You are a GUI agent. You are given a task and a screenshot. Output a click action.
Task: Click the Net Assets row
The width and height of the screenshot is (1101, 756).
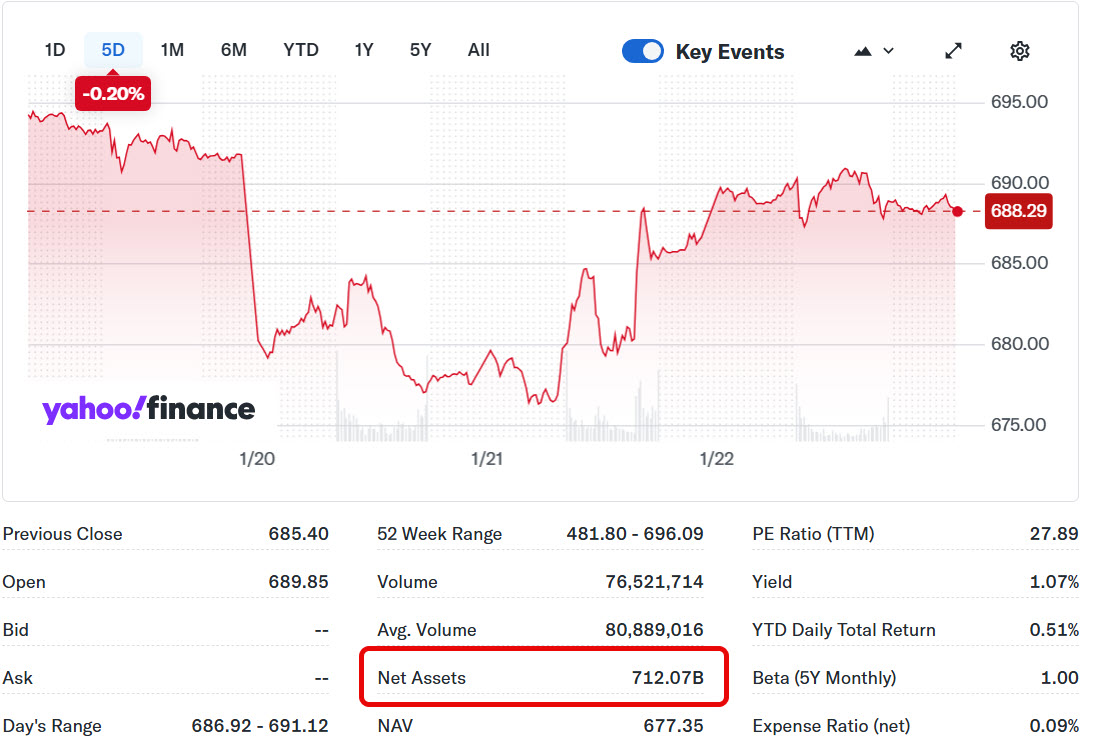click(541, 678)
